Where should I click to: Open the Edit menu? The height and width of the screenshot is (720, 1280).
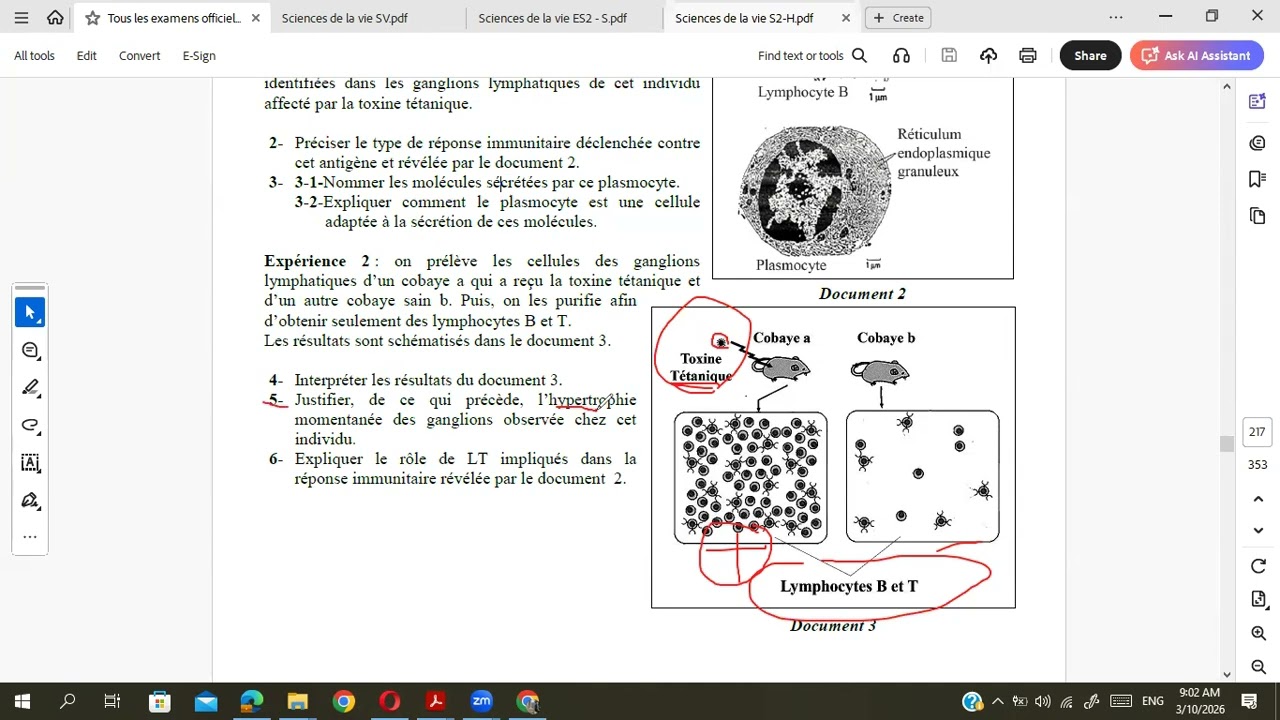click(x=87, y=56)
